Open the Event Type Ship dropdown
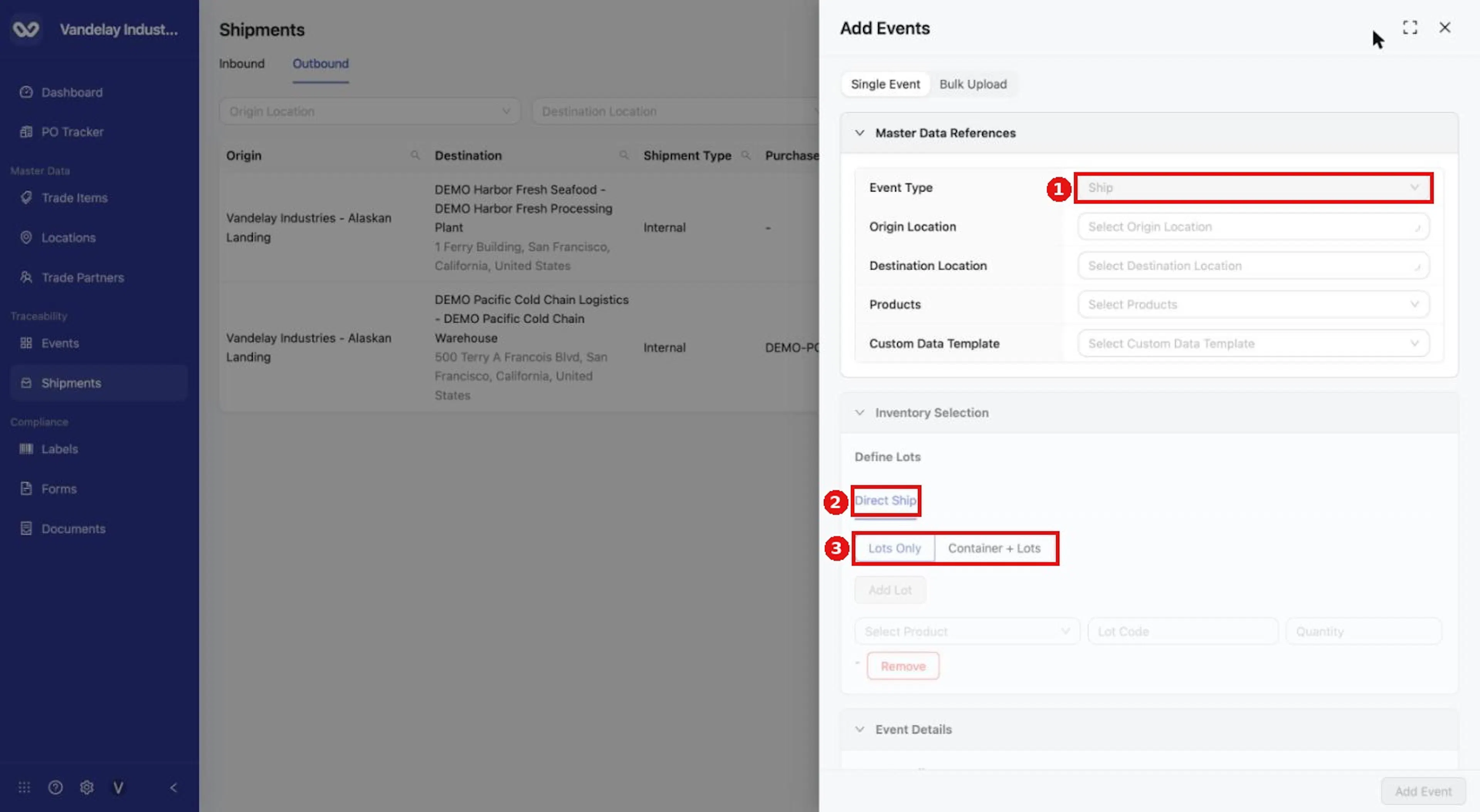 pyautogui.click(x=1254, y=187)
